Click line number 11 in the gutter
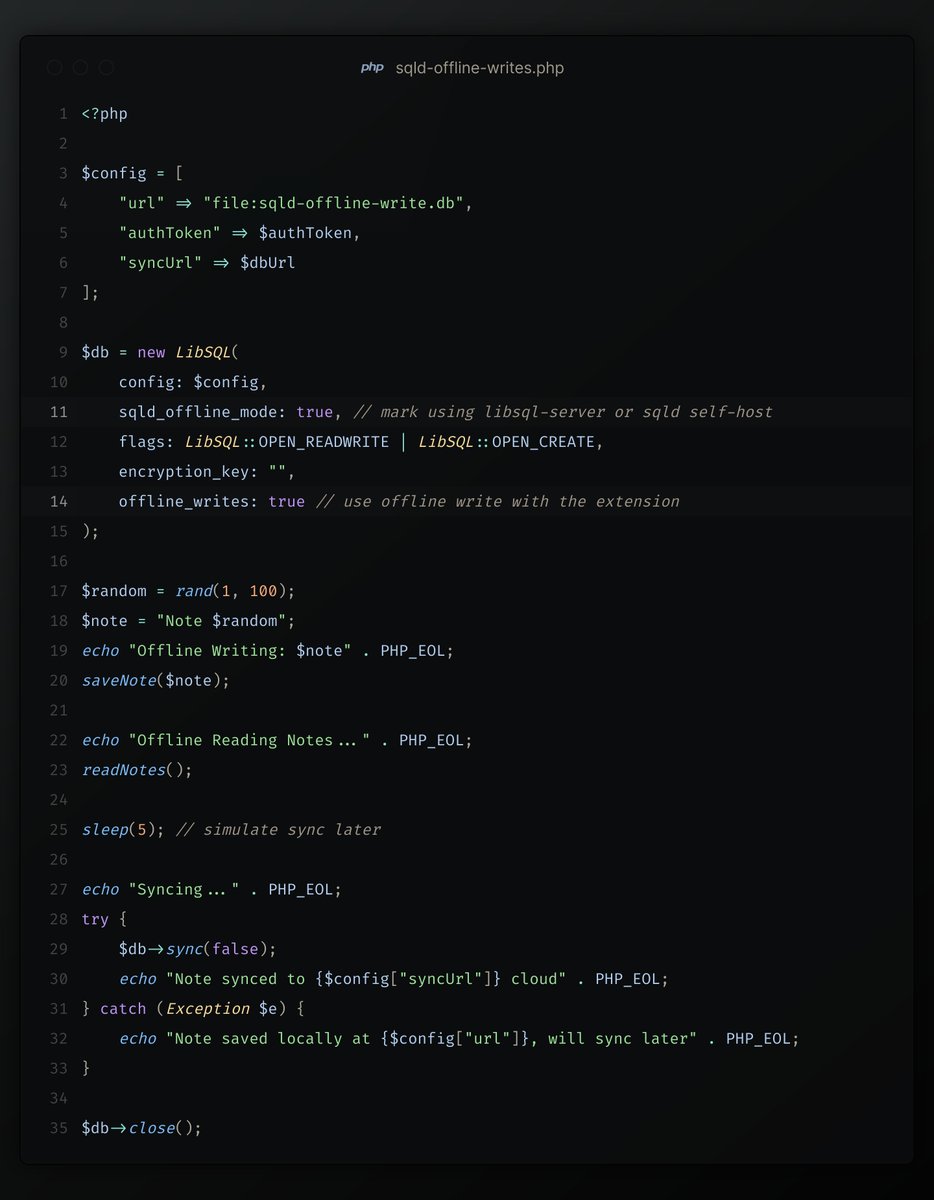 [59, 412]
